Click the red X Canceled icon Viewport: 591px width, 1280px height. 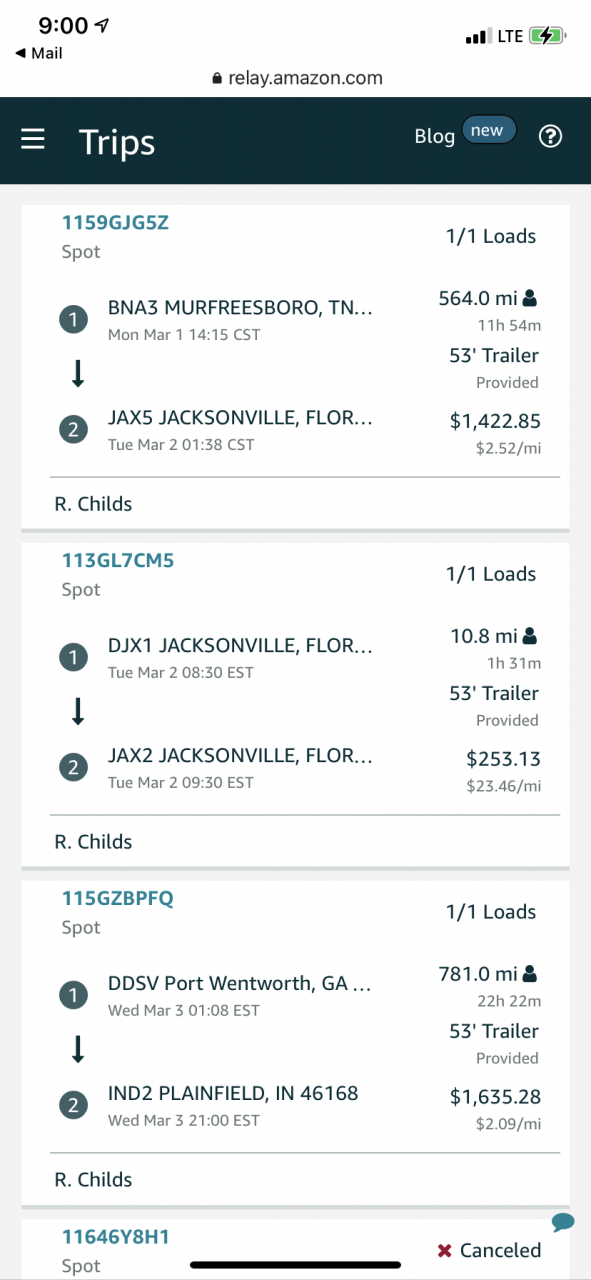point(445,1251)
